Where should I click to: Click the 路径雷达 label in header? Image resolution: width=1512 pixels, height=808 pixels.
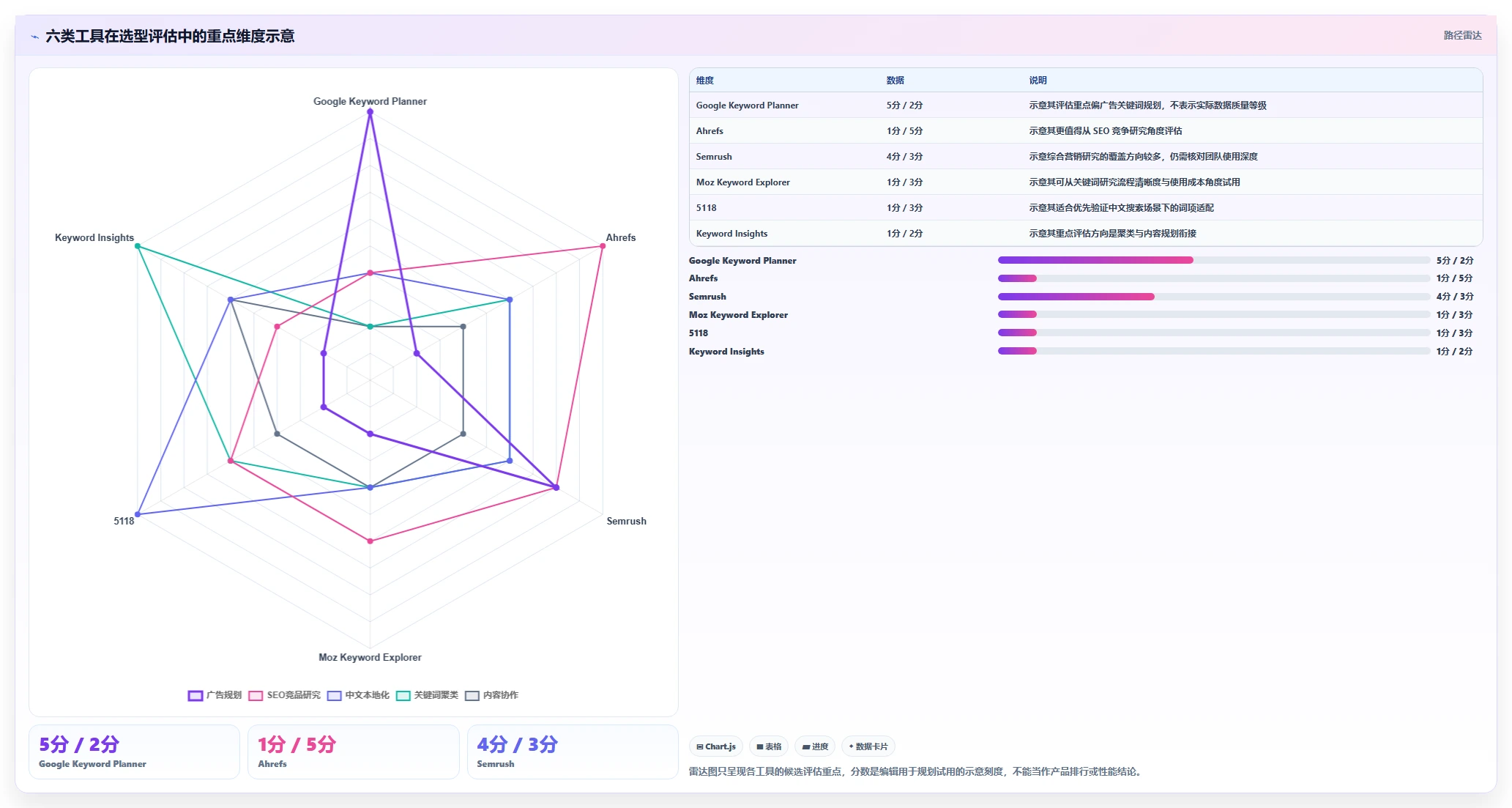[1462, 35]
